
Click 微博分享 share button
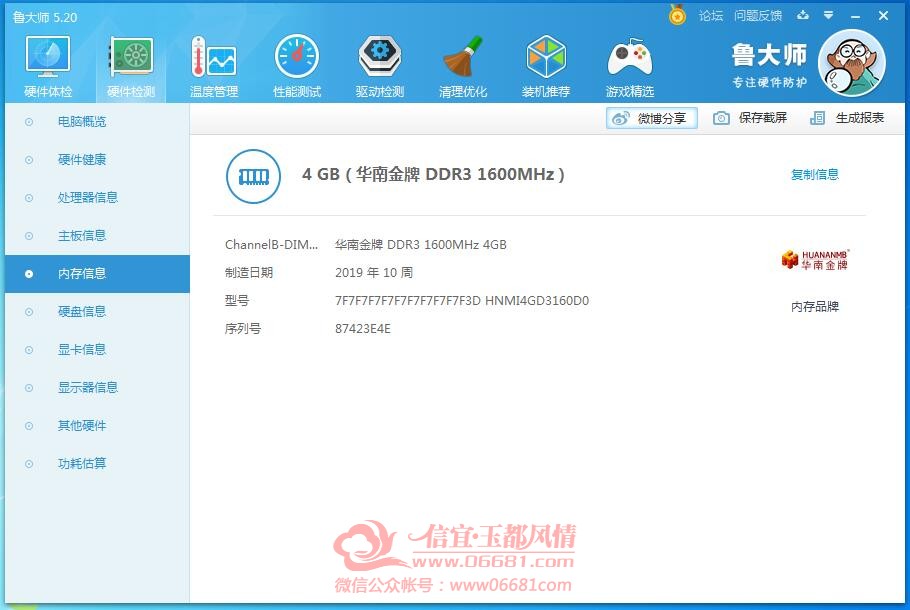click(652, 118)
